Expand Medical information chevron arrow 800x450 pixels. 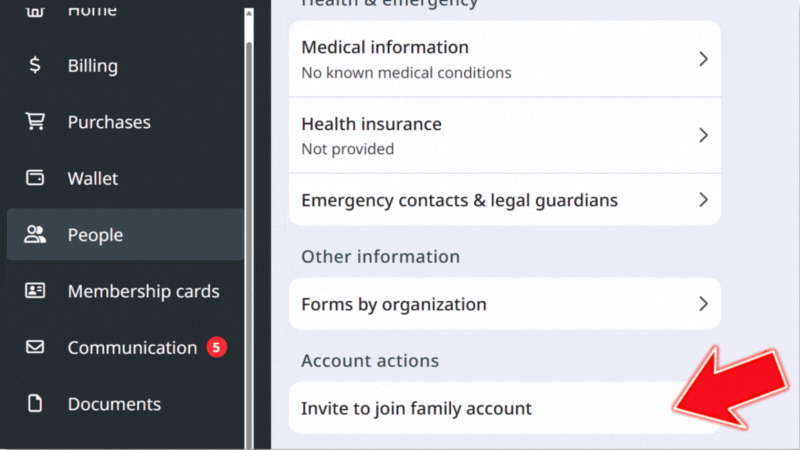(x=703, y=59)
